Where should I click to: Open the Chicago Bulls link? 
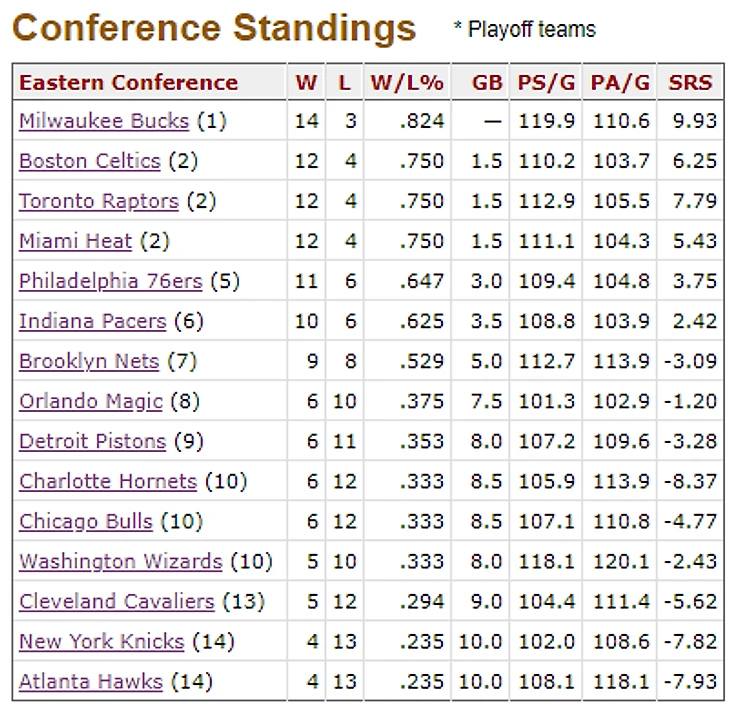tap(85, 521)
